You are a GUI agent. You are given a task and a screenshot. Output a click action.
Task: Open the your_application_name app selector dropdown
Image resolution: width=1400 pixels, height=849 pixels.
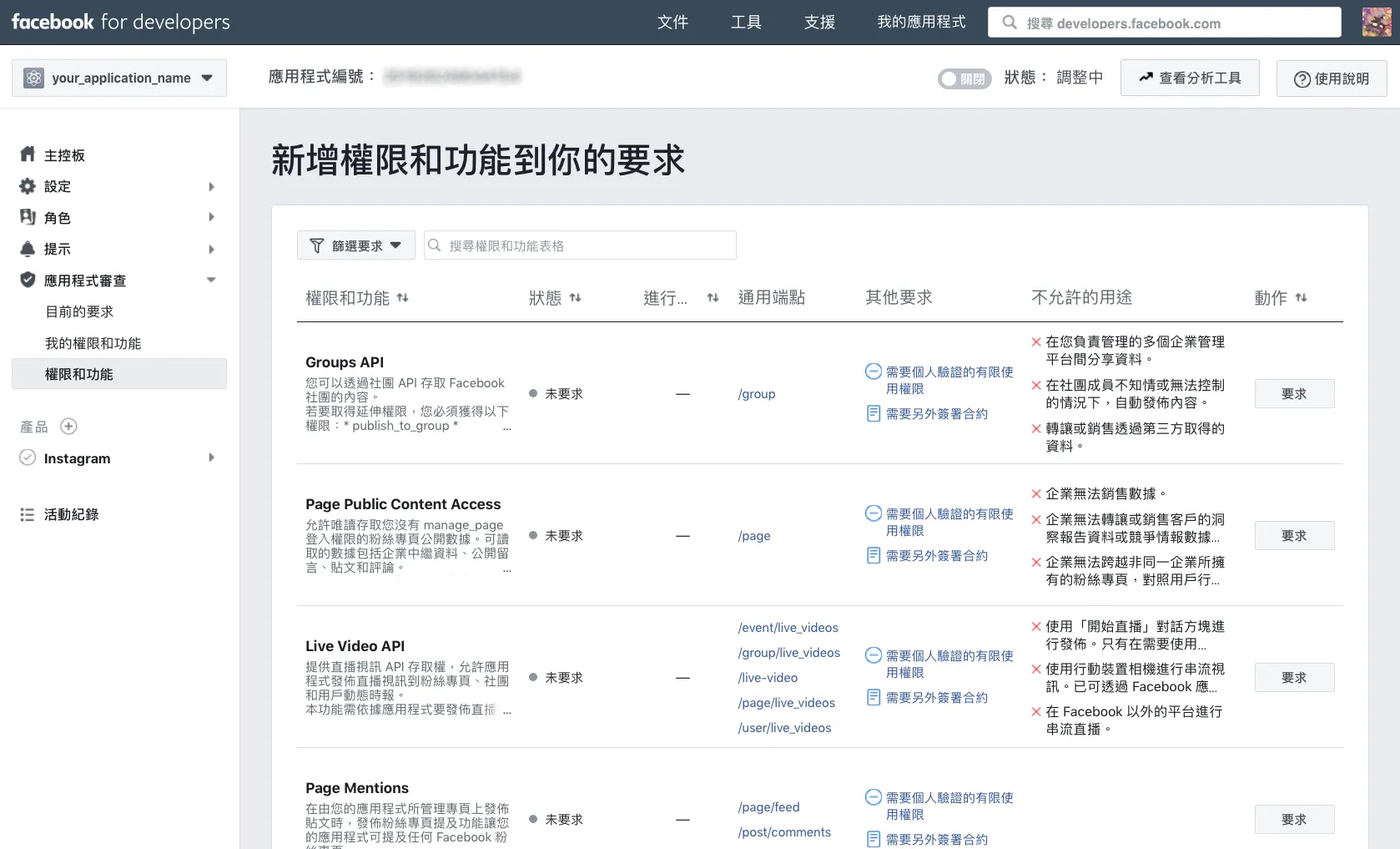(x=119, y=78)
